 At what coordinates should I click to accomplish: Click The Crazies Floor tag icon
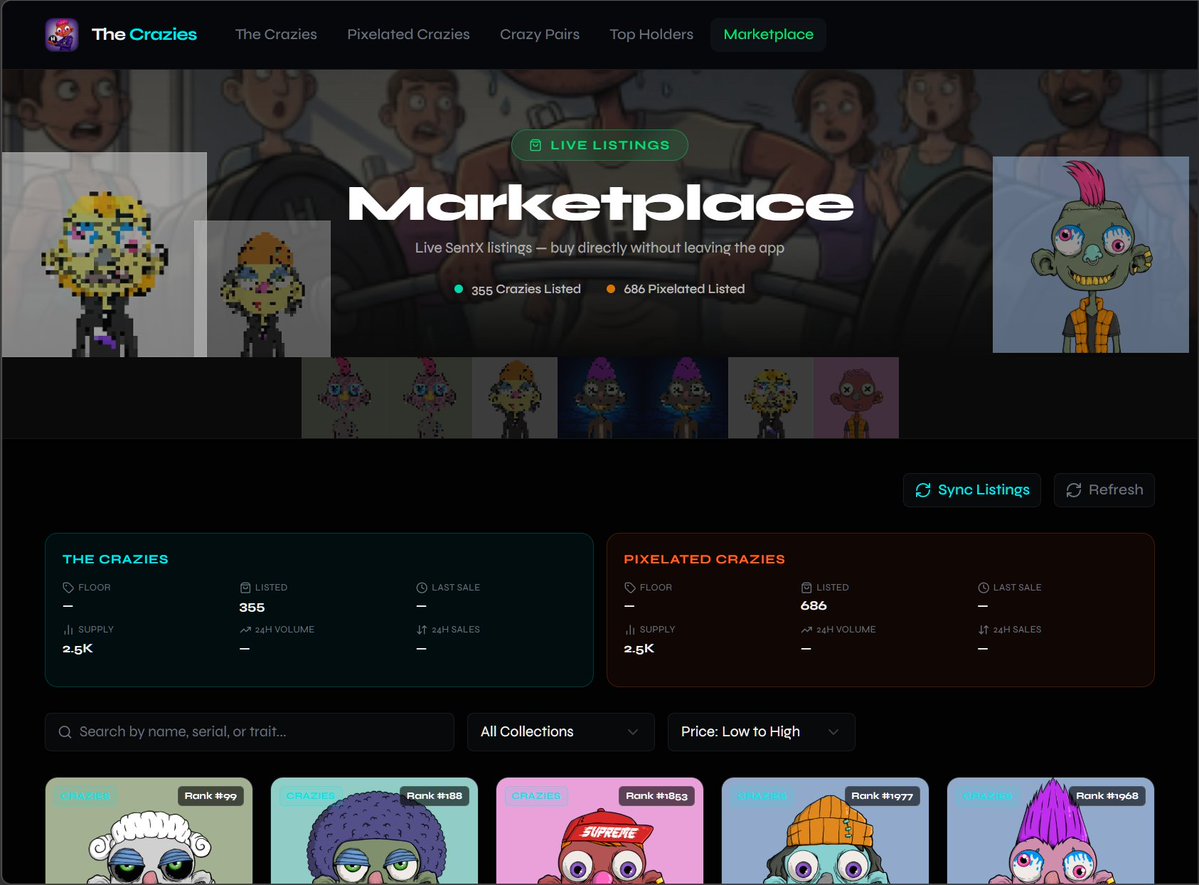(x=68, y=587)
